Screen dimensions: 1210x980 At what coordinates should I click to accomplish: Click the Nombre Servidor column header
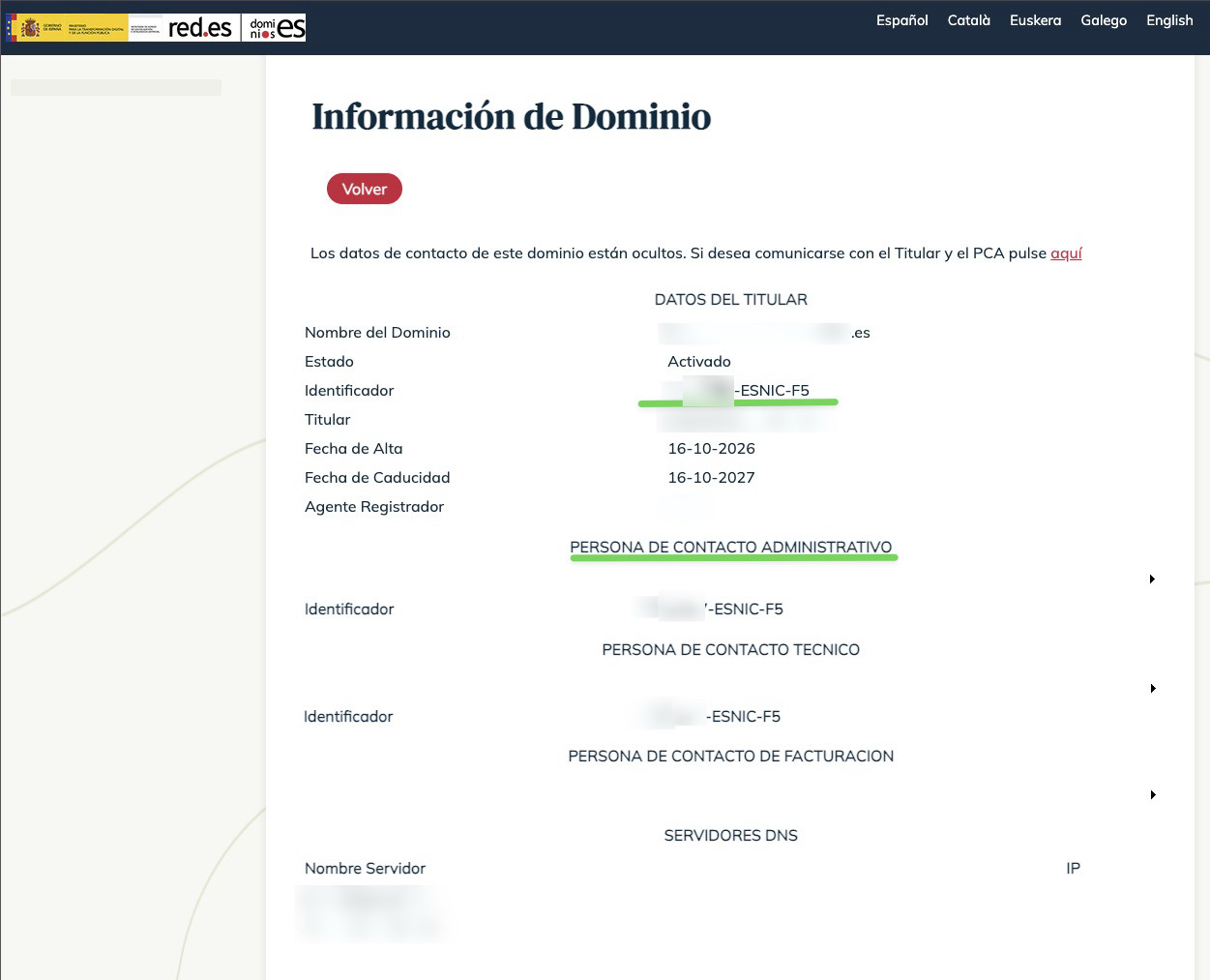click(x=365, y=869)
